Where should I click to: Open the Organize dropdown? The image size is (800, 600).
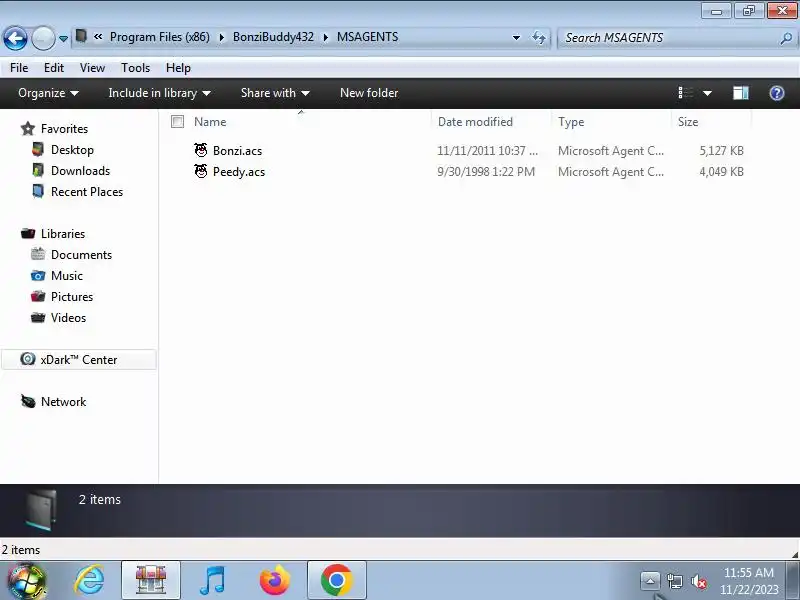tap(48, 93)
